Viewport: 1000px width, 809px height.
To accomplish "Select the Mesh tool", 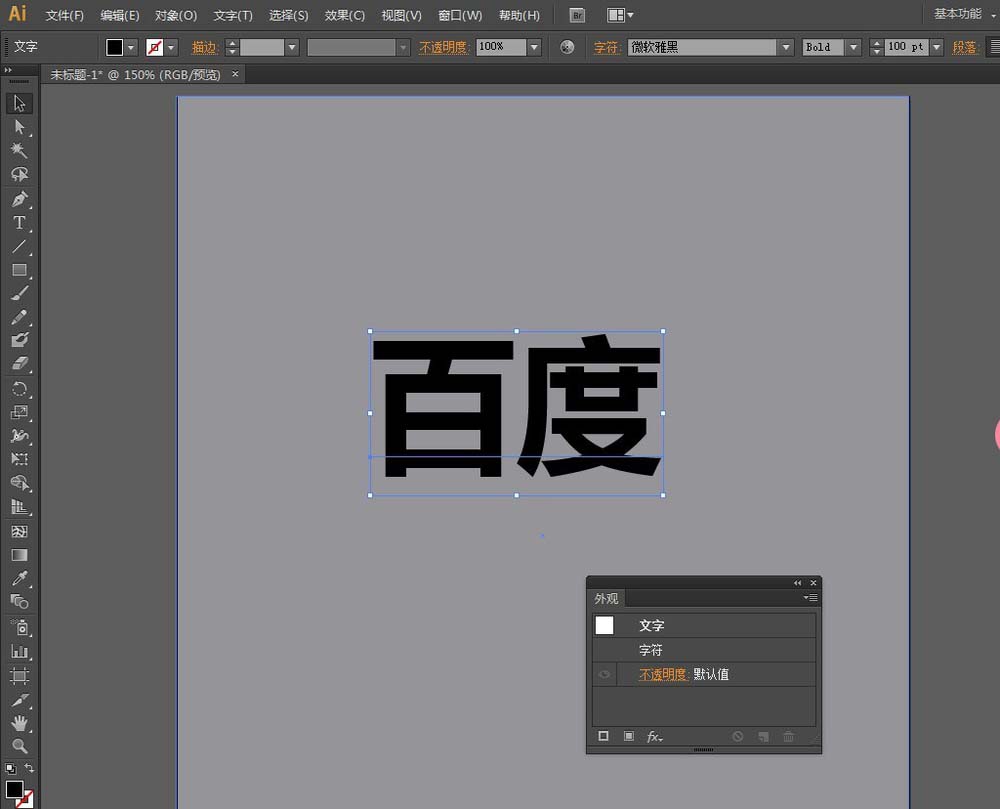I will click(19, 531).
